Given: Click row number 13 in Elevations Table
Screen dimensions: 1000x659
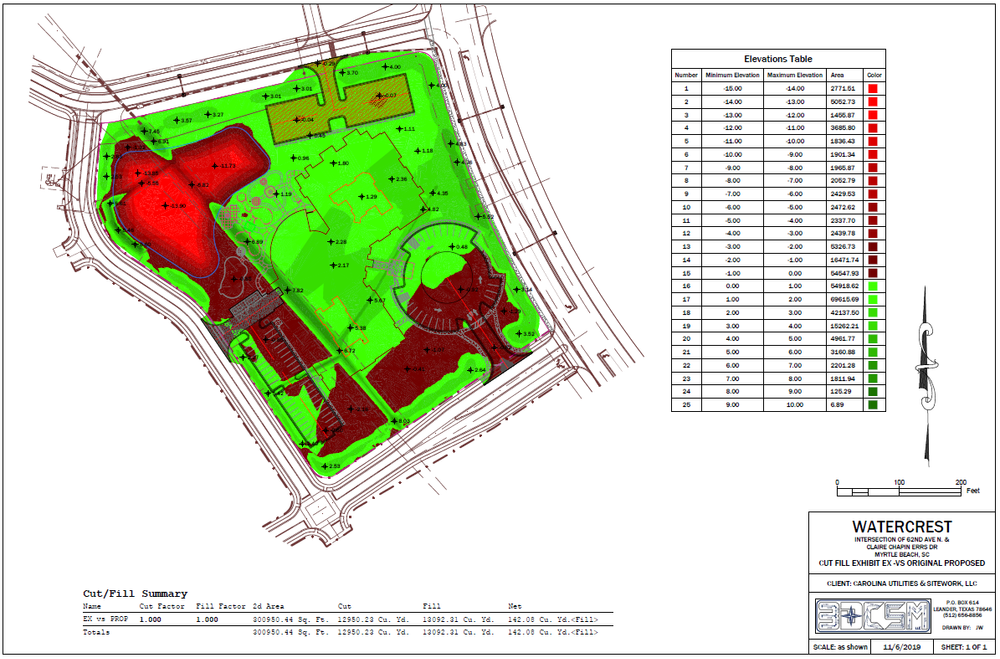Looking at the screenshot, I should click(686, 247).
